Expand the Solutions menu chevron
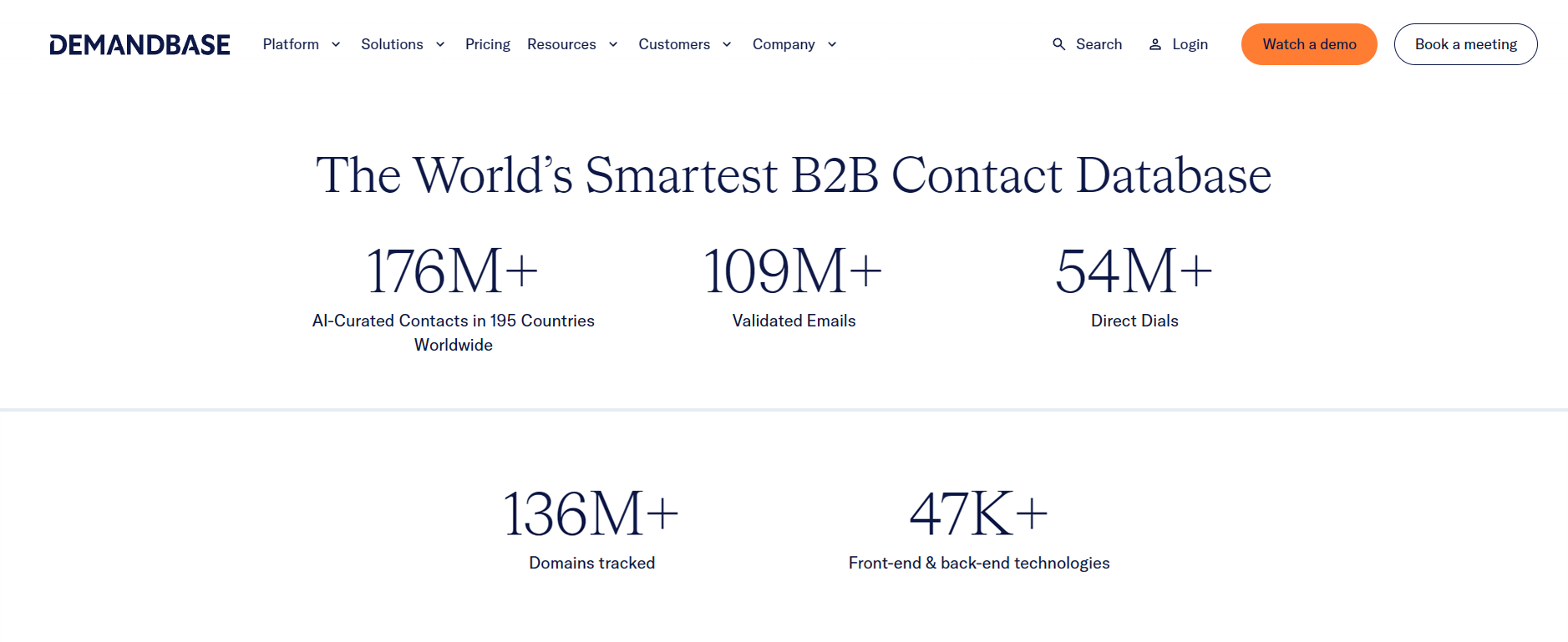This screenshot has height=642, width=1568. [x=440, y=44]
